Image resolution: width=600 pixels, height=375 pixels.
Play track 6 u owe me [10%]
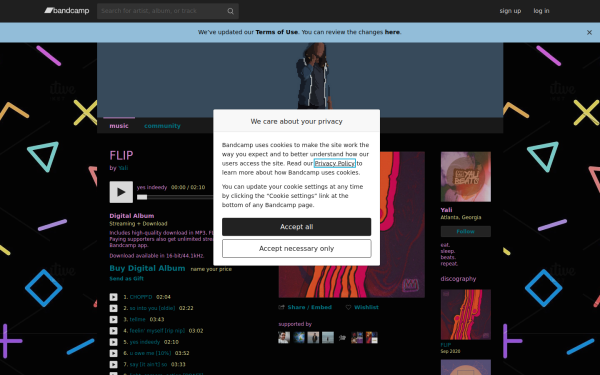point(114,353)
